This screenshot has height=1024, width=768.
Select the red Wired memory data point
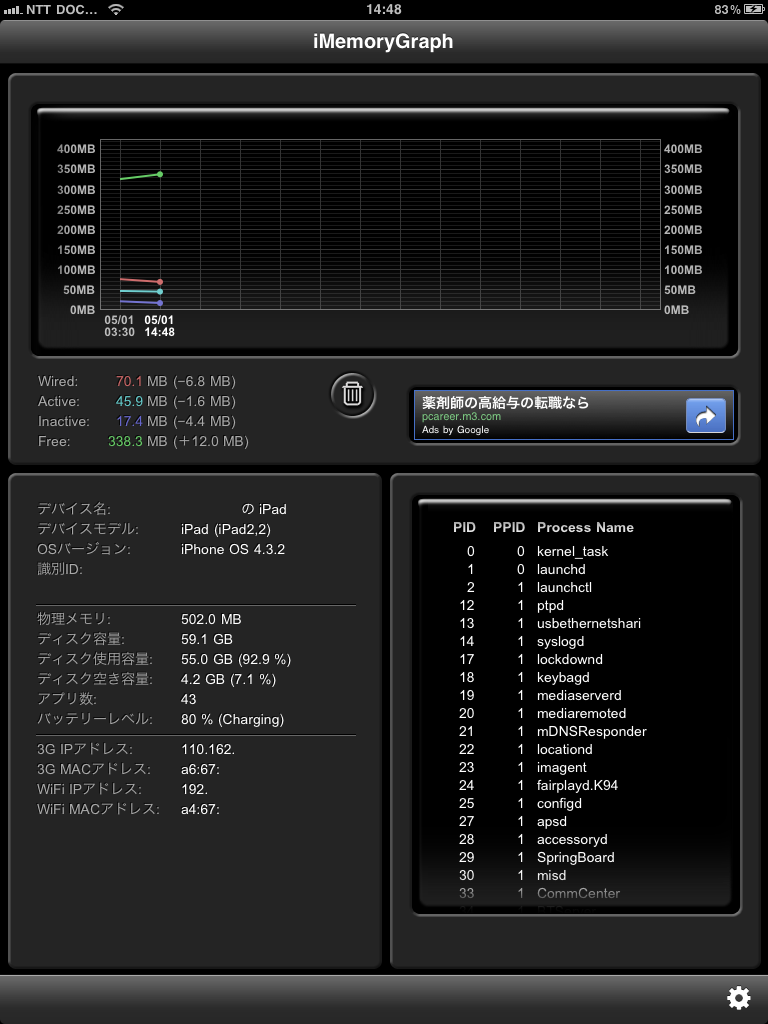tap(160, 282)
